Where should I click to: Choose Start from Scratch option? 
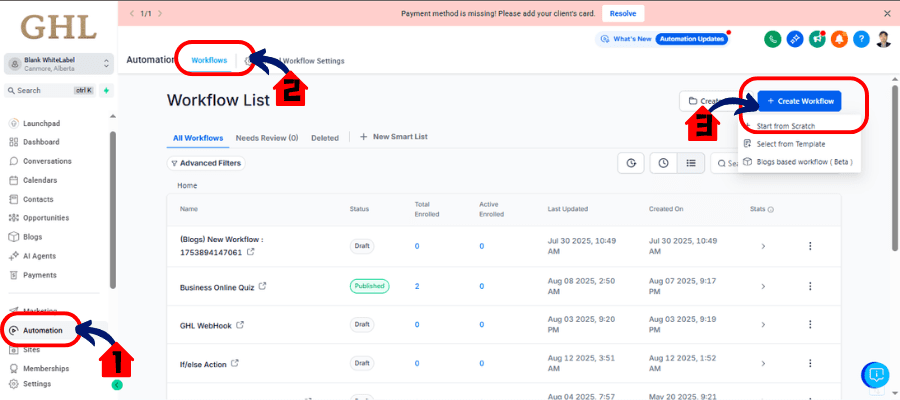pyautogui.click(x=785, y=126)
